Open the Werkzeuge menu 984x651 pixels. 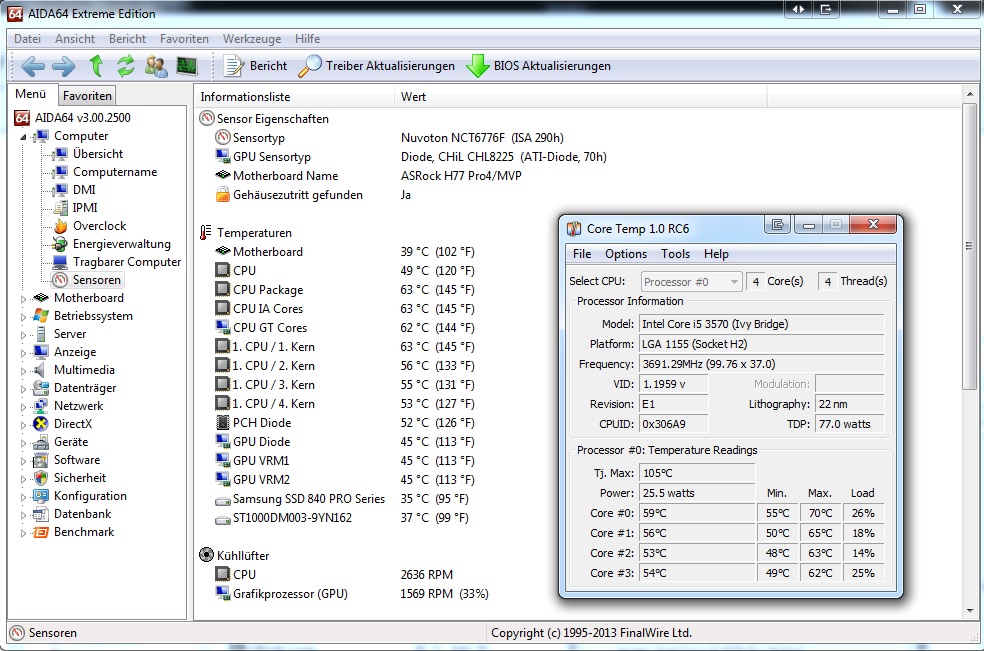252,39
